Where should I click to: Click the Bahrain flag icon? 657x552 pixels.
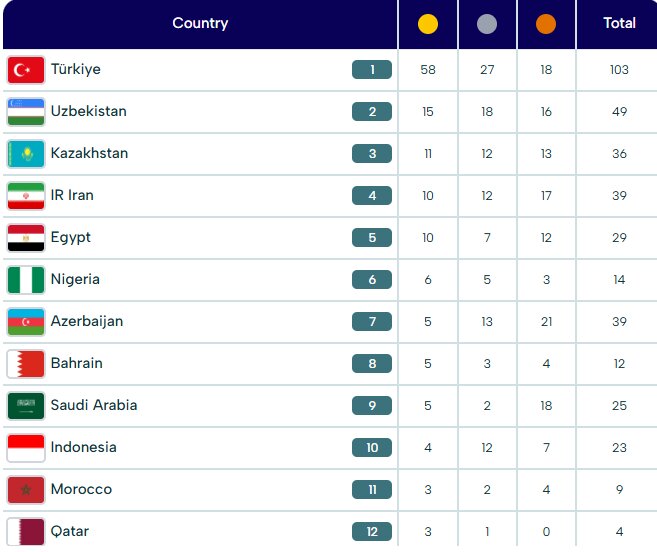(x=26, y=364)
